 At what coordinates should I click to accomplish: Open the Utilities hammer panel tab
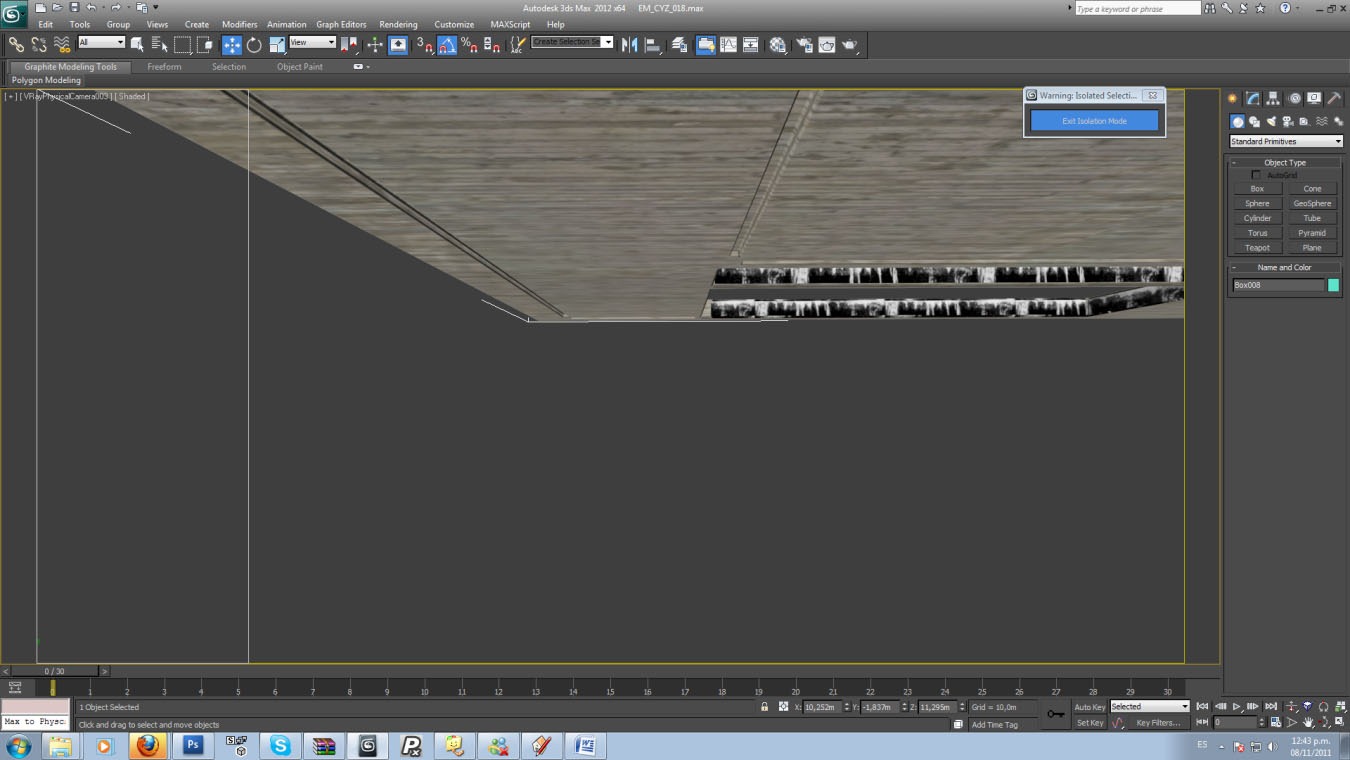coord(1334,98)
